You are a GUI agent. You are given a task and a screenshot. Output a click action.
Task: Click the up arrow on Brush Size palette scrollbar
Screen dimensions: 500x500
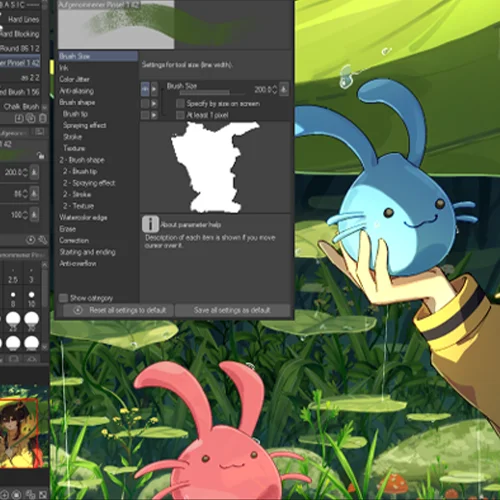44,265
